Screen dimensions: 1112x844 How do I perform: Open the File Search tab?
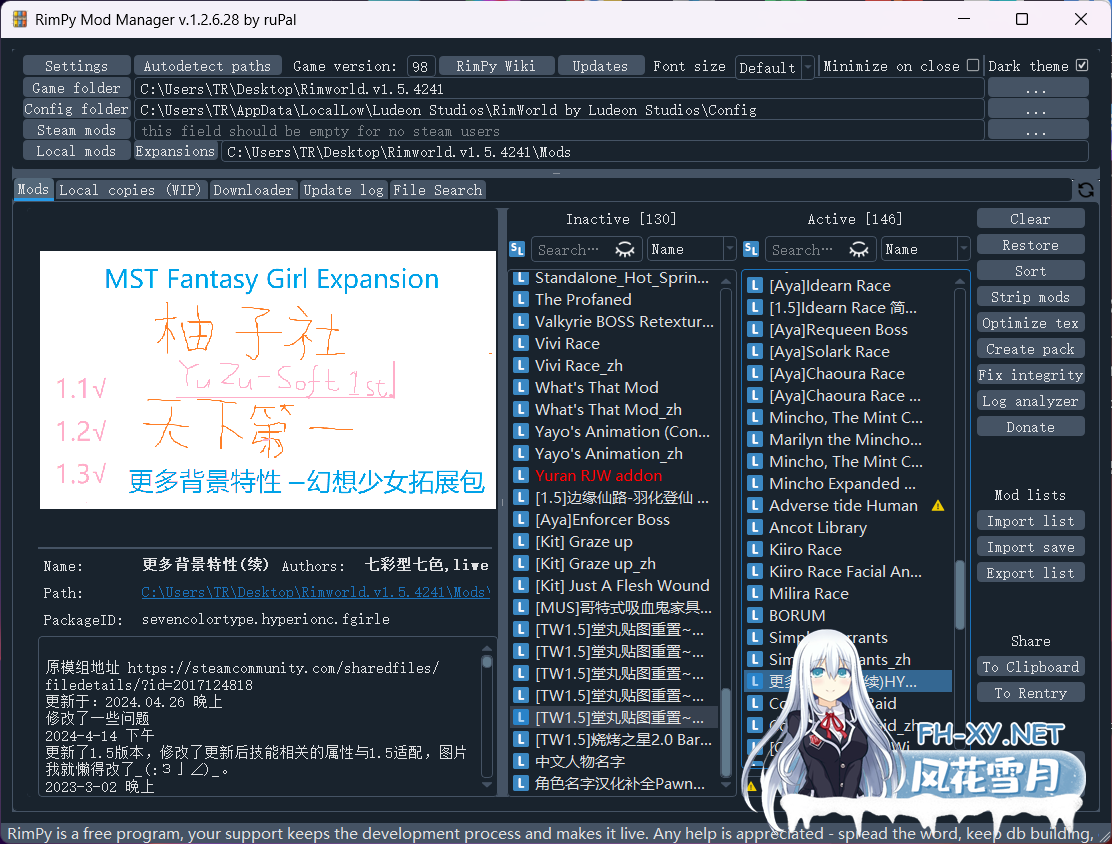(437, 190)
